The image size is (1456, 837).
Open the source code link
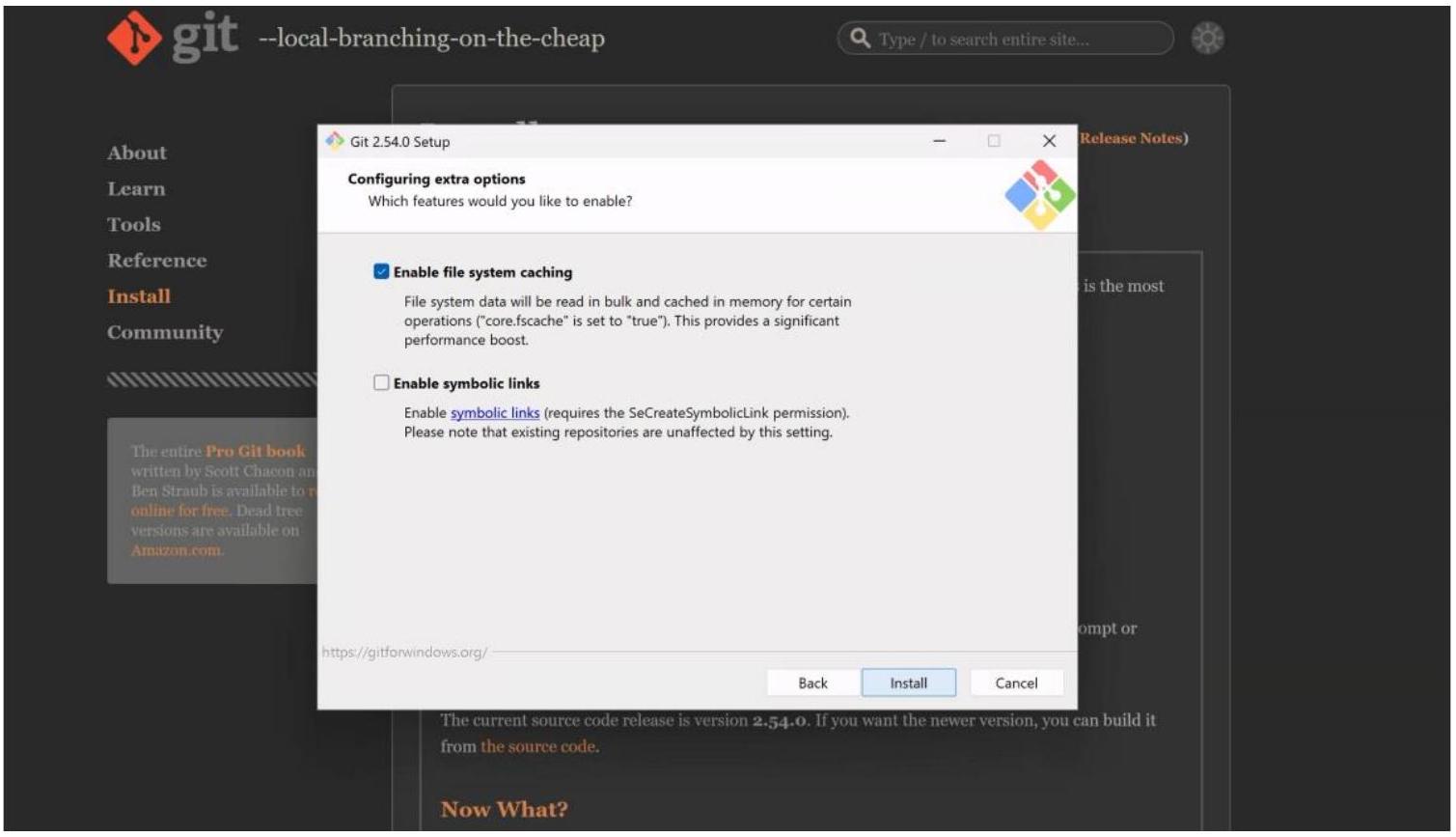pyautogui.click(x=538, y=746)
